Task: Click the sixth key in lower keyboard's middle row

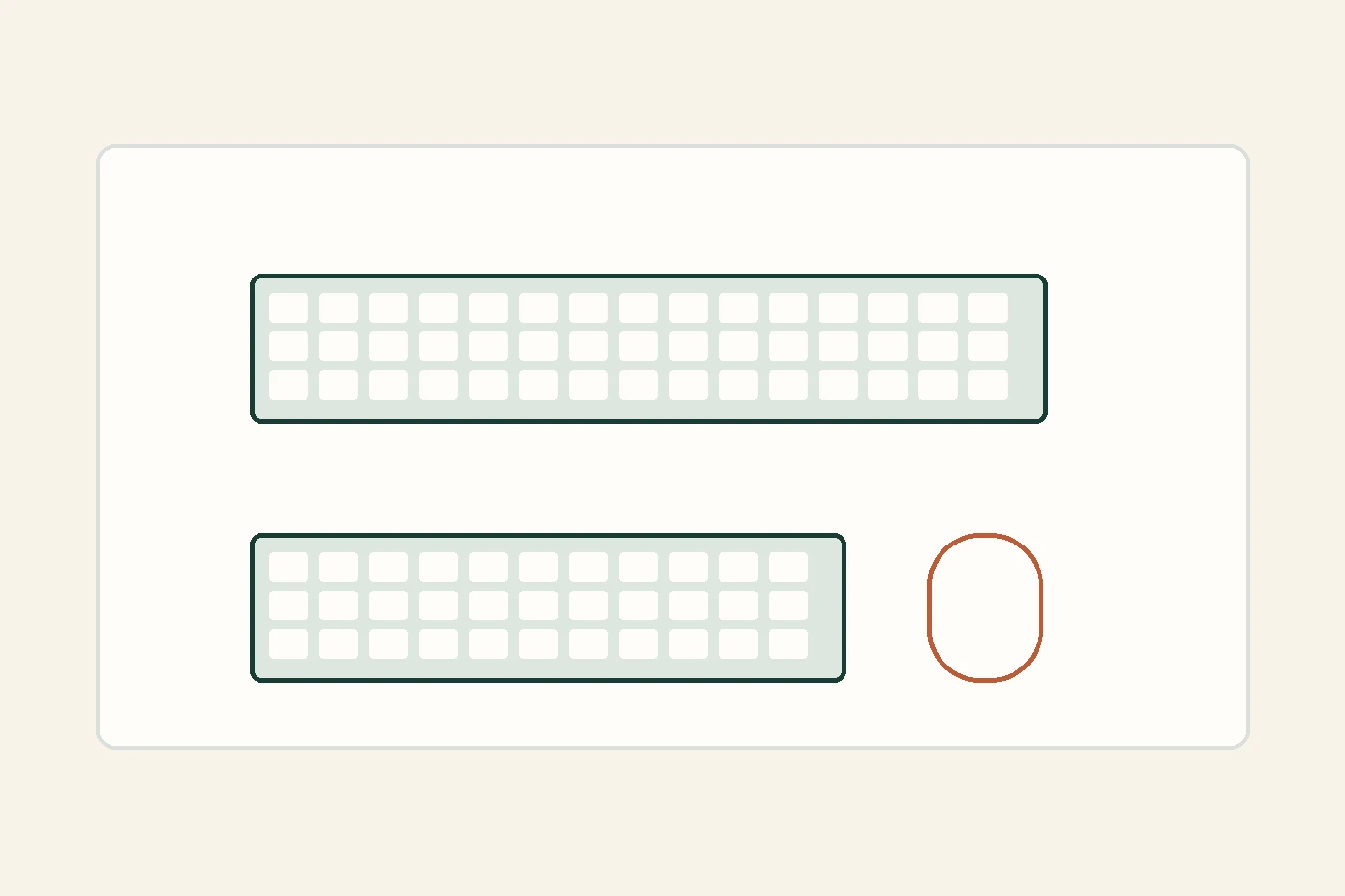Action: click(x=538, y=606)
